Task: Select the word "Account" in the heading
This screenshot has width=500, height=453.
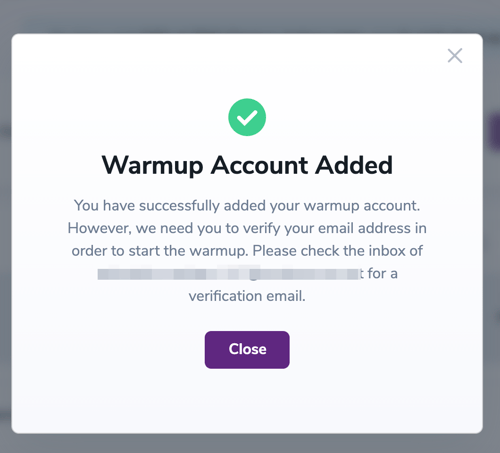Action: click(x=259, y=165)
